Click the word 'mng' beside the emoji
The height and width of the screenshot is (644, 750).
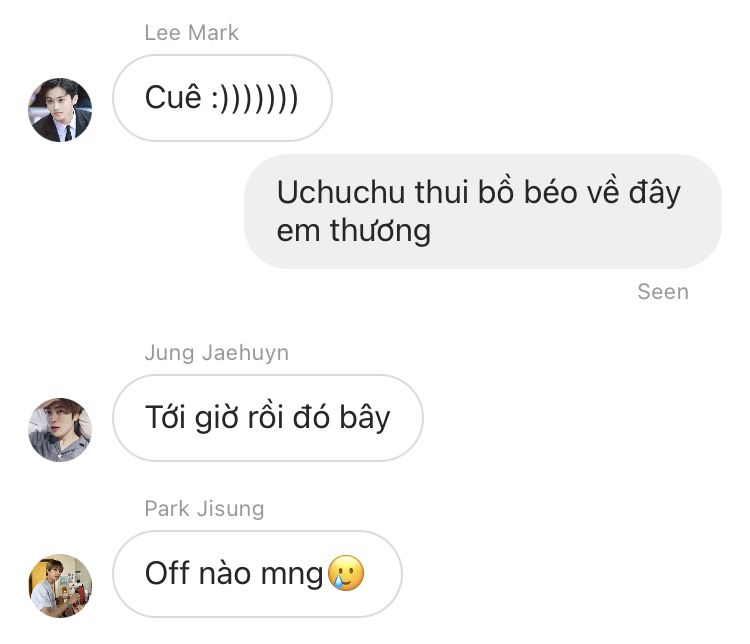click(292, 576)
